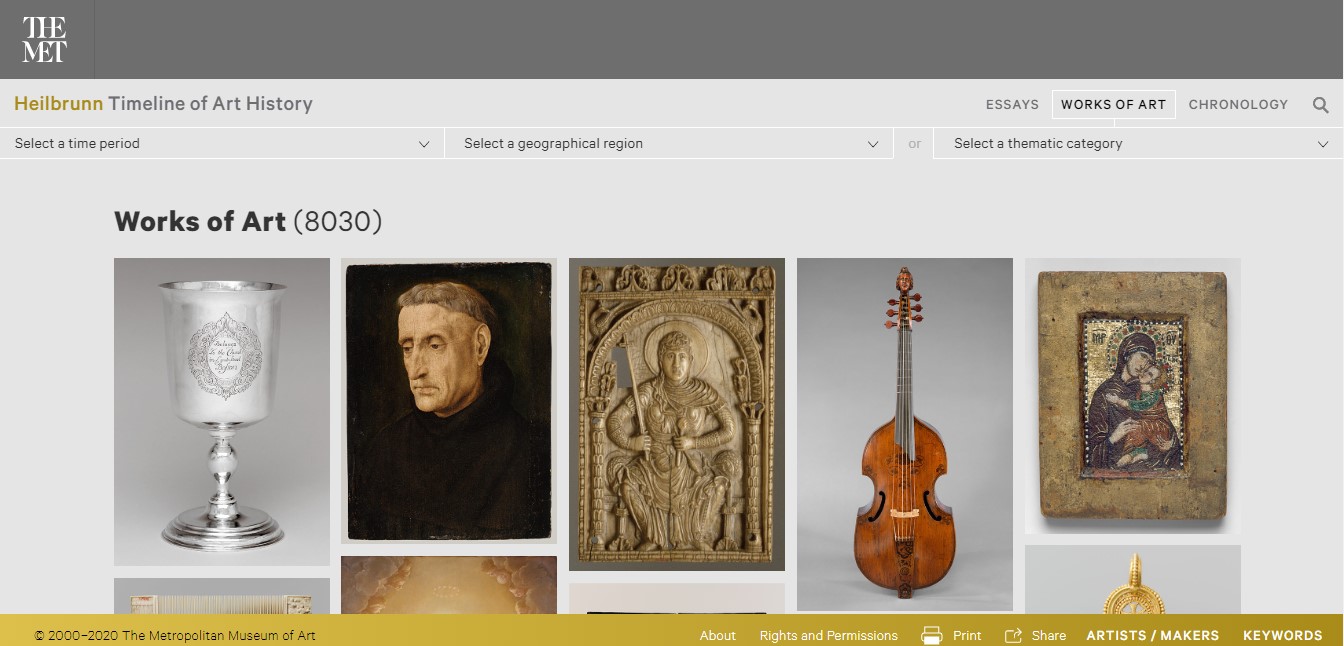
Task: Open Rights and Permissions link
Action: coord(828,635)
